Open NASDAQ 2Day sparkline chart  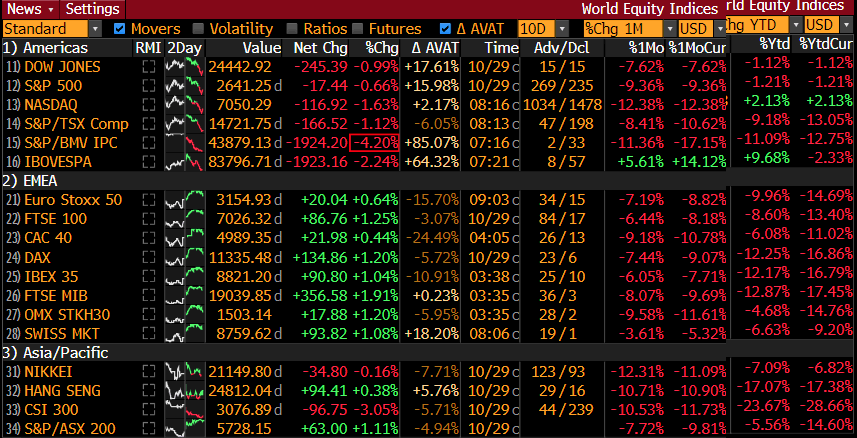[x=185, y=105]
